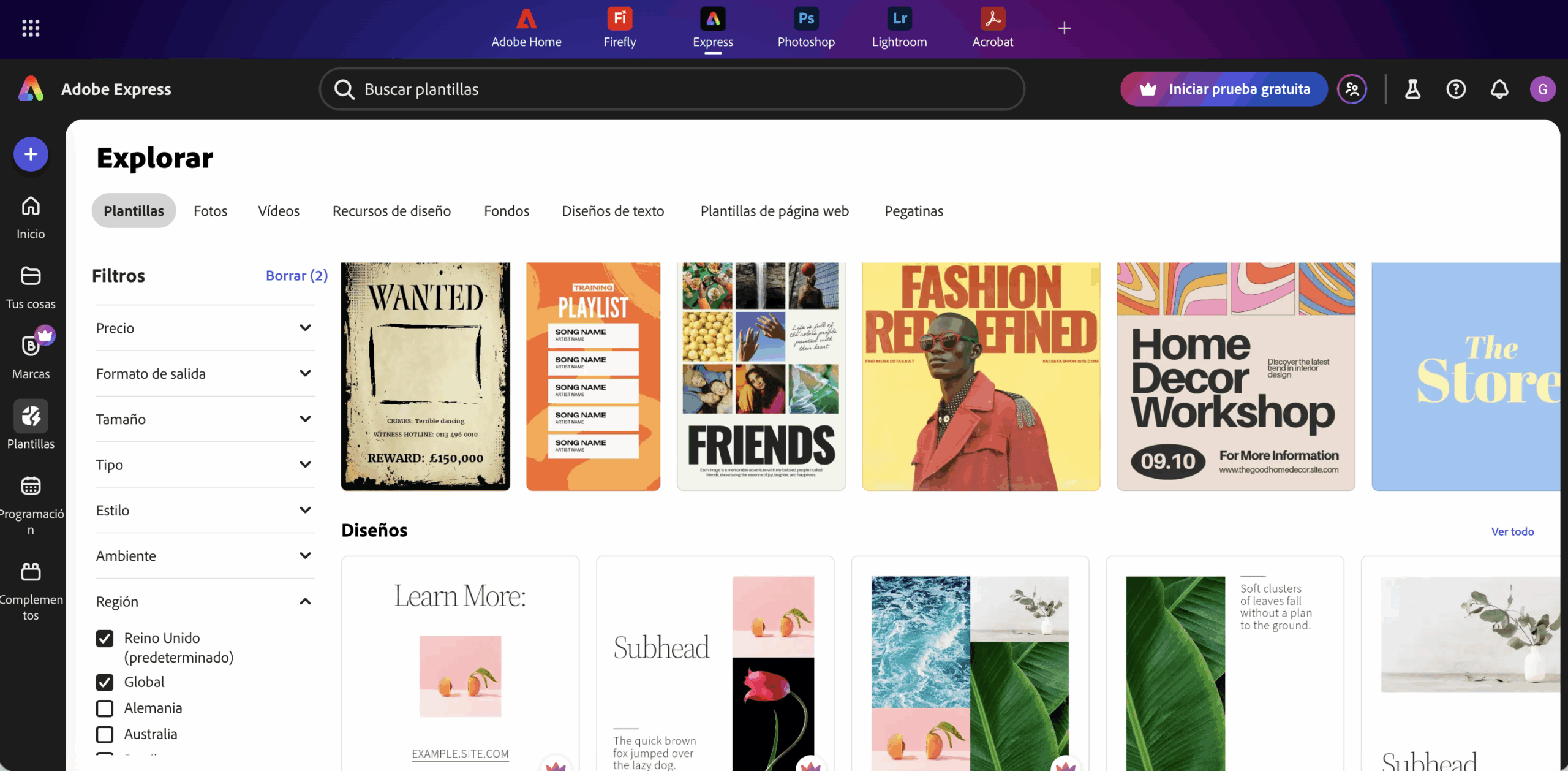Collapse the Región filter section
This screenshot has height=771, width=1568.
(305, 602)
